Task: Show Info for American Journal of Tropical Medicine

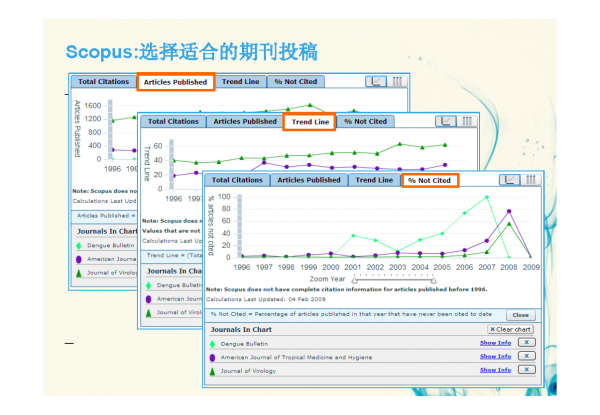Action: [496, 356]
